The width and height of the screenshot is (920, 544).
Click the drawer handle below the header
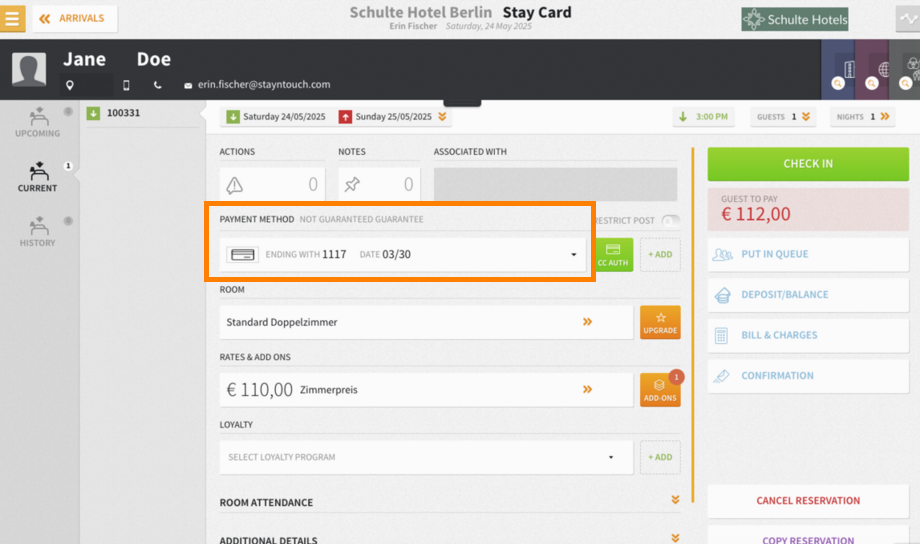[x=462, y=103]
